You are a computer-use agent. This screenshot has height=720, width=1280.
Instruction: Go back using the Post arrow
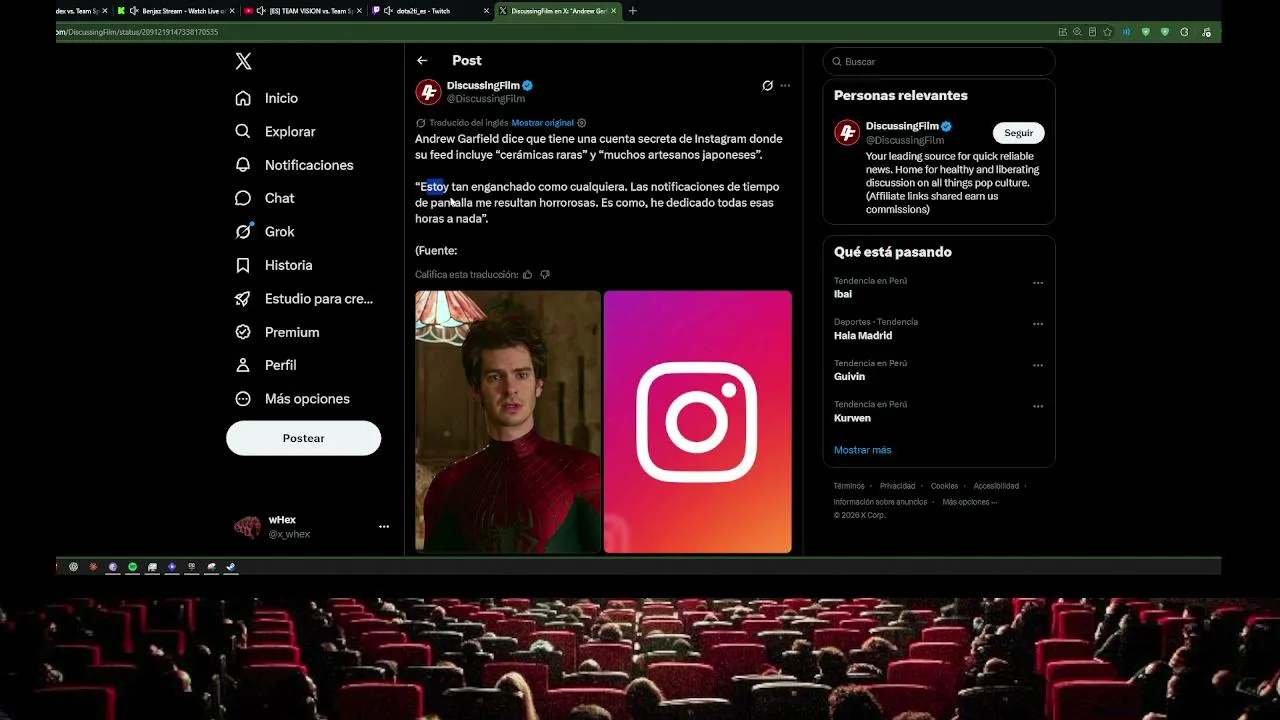point(423,61)
